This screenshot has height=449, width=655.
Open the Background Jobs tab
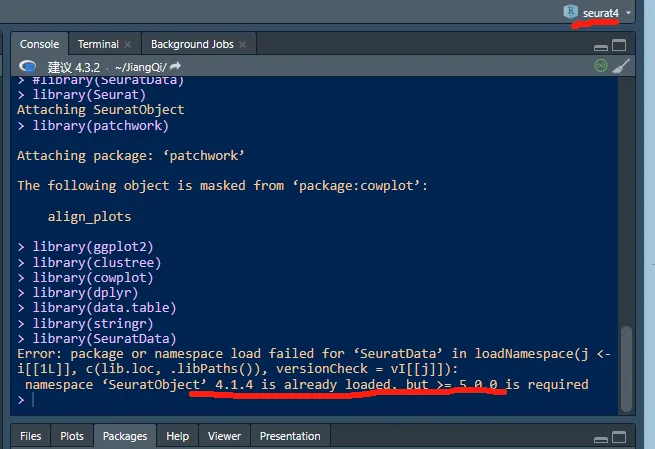[x=192, y=44]
